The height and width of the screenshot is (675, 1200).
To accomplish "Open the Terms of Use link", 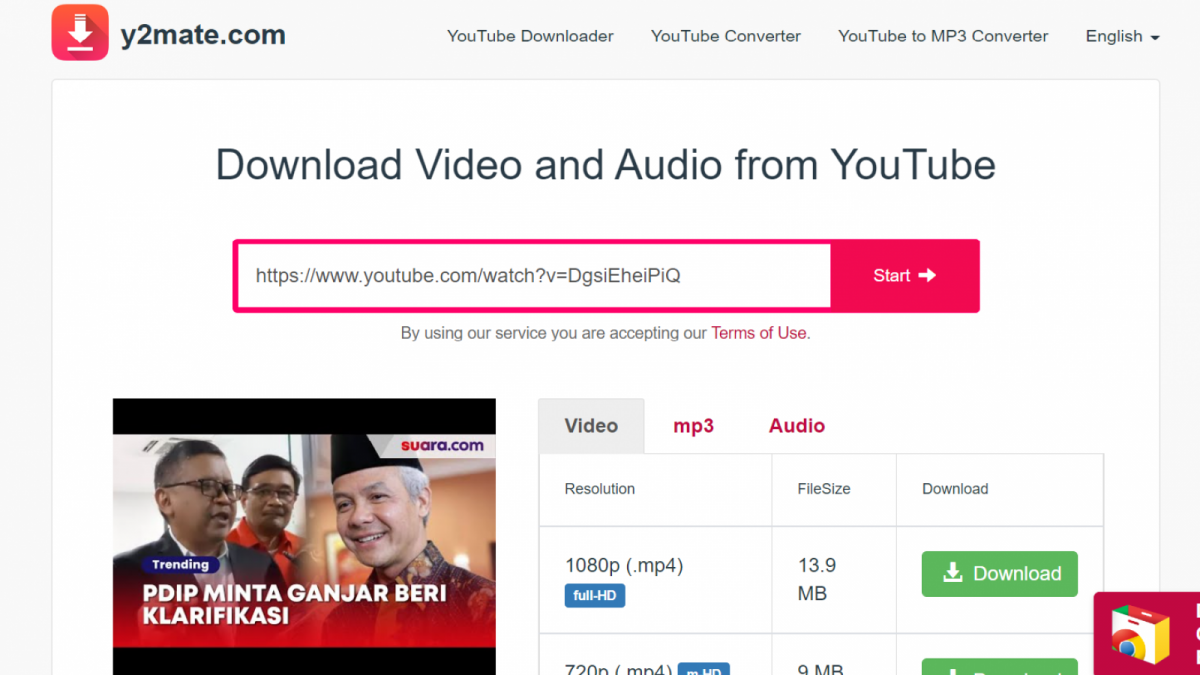I will click(758, 333).
